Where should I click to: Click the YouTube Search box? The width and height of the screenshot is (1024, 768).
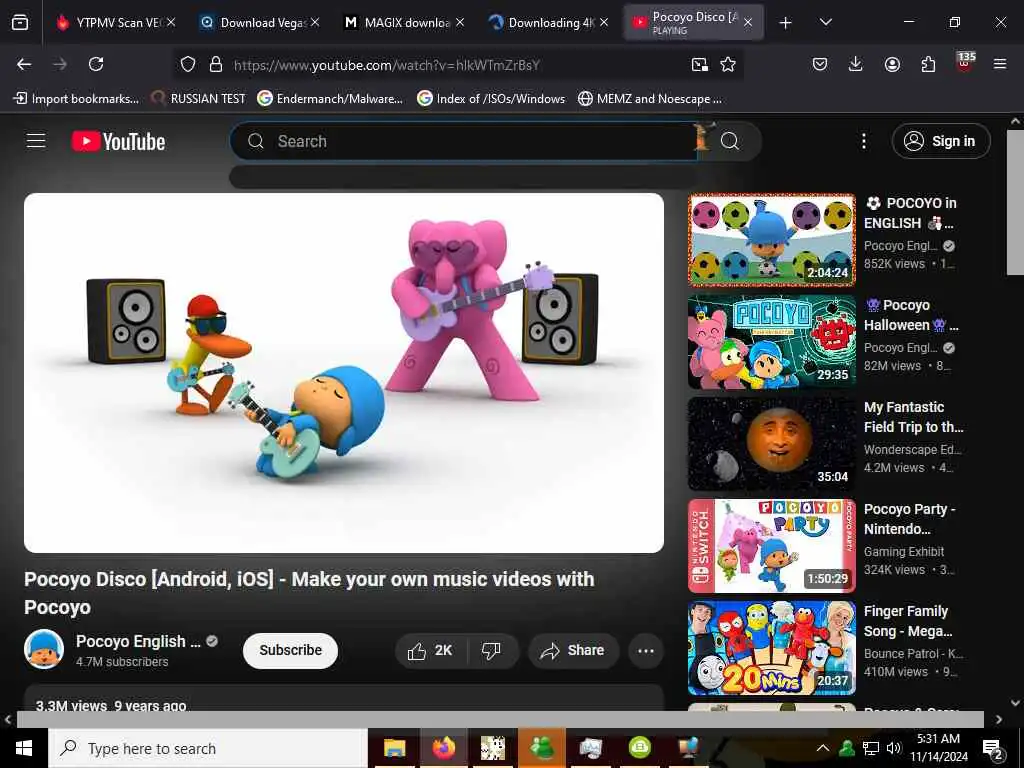pos(464,141)
